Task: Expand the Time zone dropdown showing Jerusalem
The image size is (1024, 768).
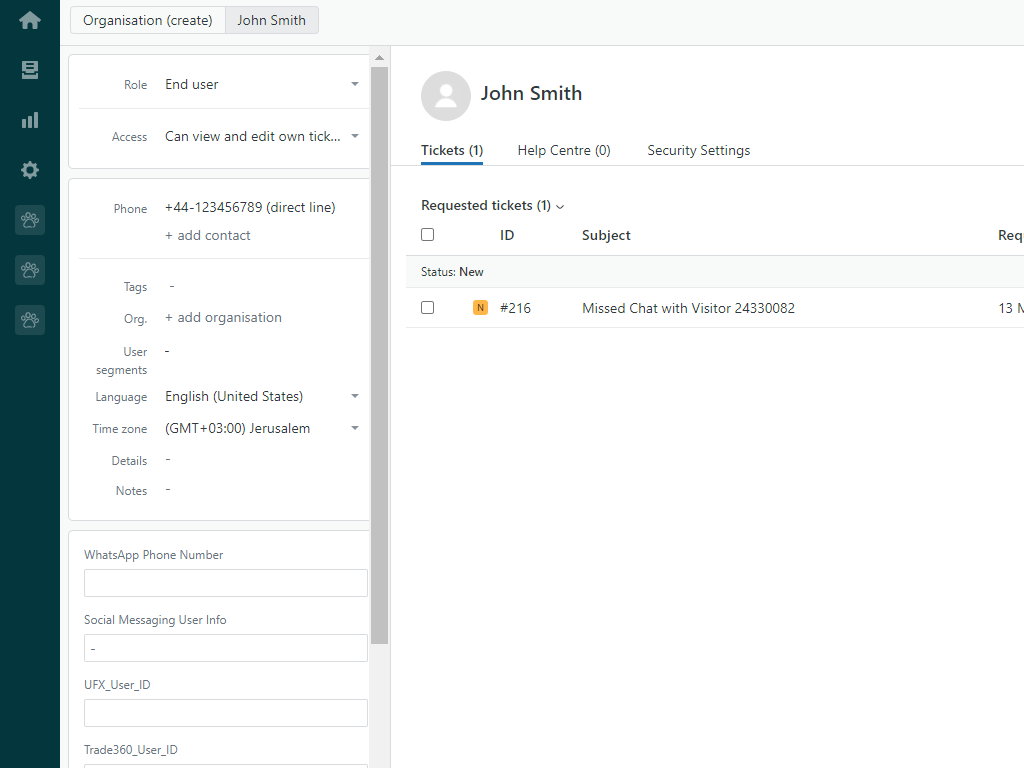Action: pyautogui.click(x=261, y=429)
